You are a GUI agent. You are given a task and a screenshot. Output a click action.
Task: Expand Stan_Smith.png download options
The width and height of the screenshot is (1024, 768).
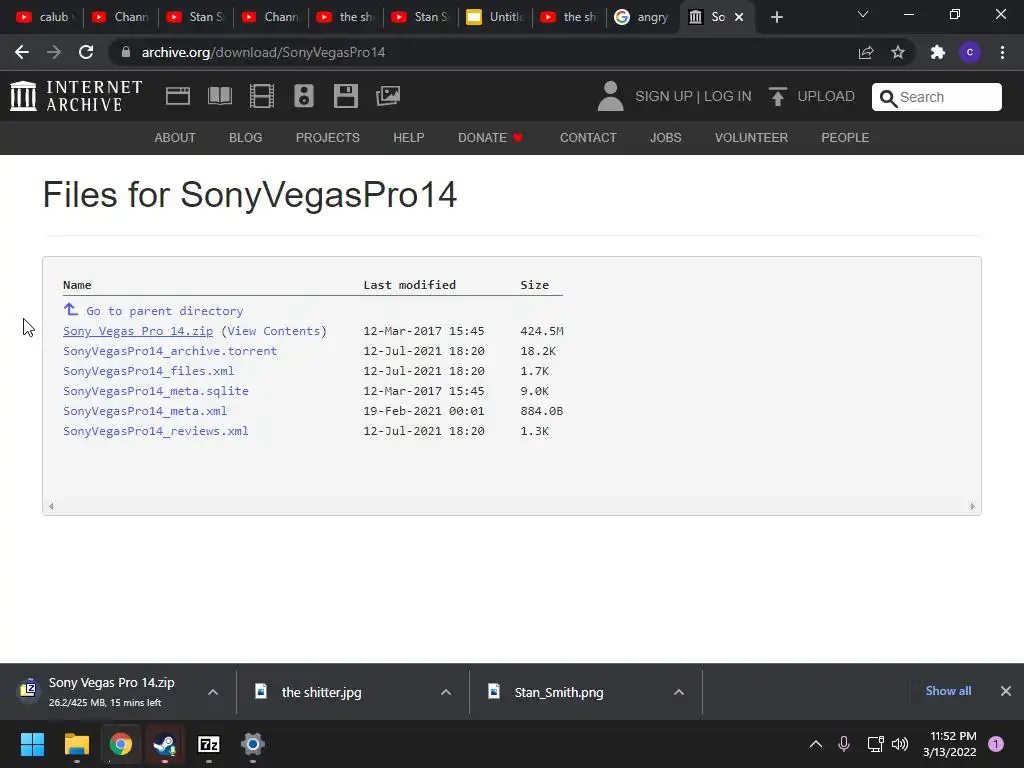tap(679, 692)
